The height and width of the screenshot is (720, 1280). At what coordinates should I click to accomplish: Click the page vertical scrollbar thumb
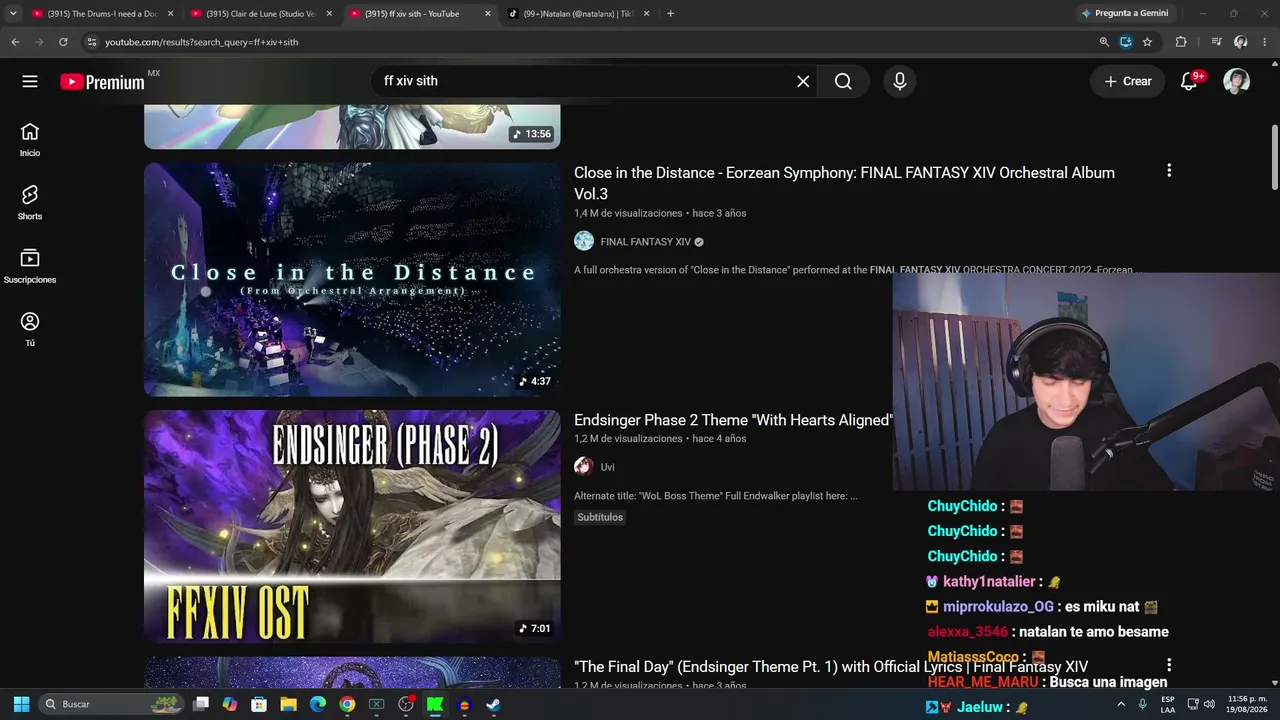pos(1274,155)
